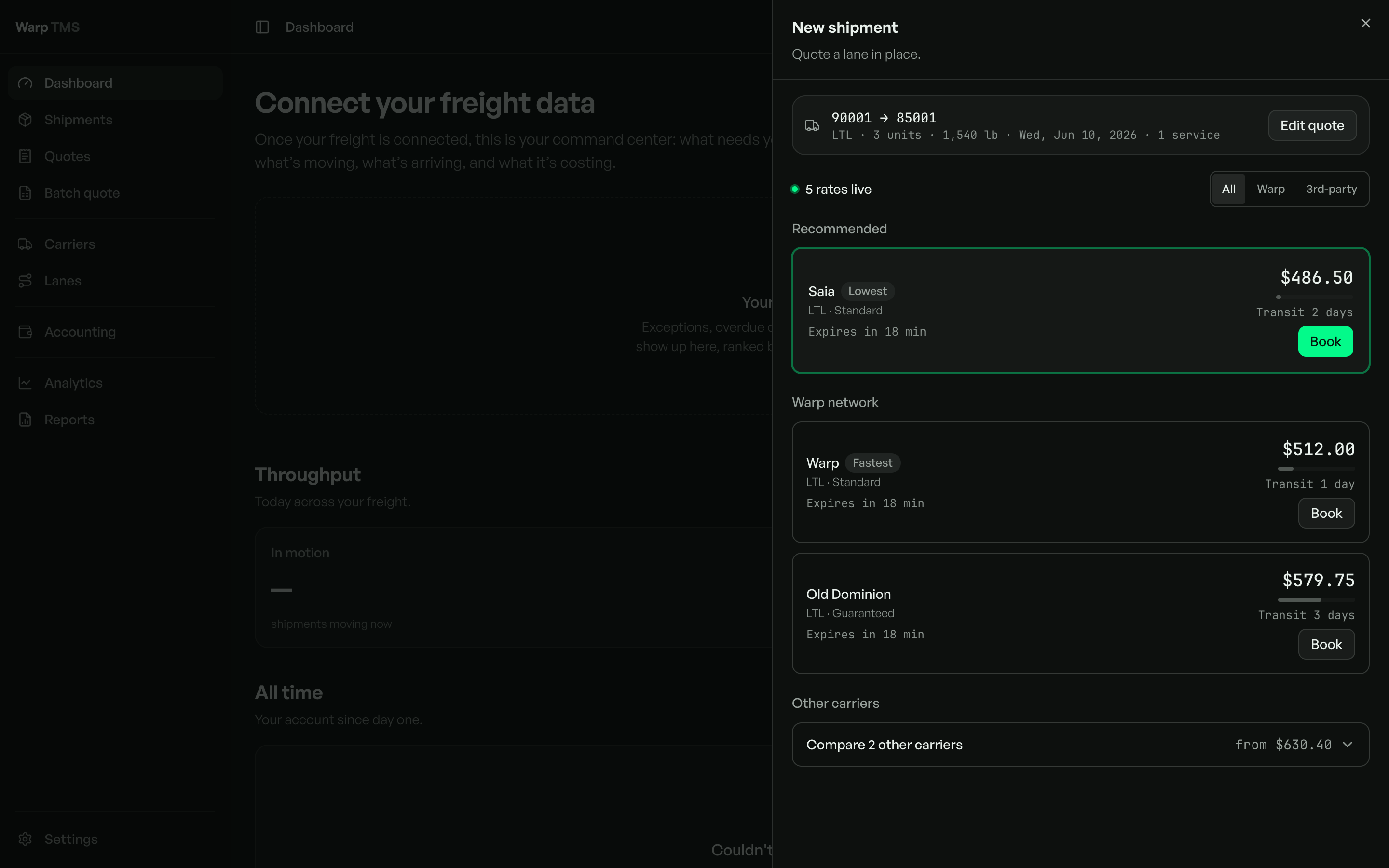The image size is (1389, 868).
Task: Click the Recommended section heading
Action: (839, 229)
